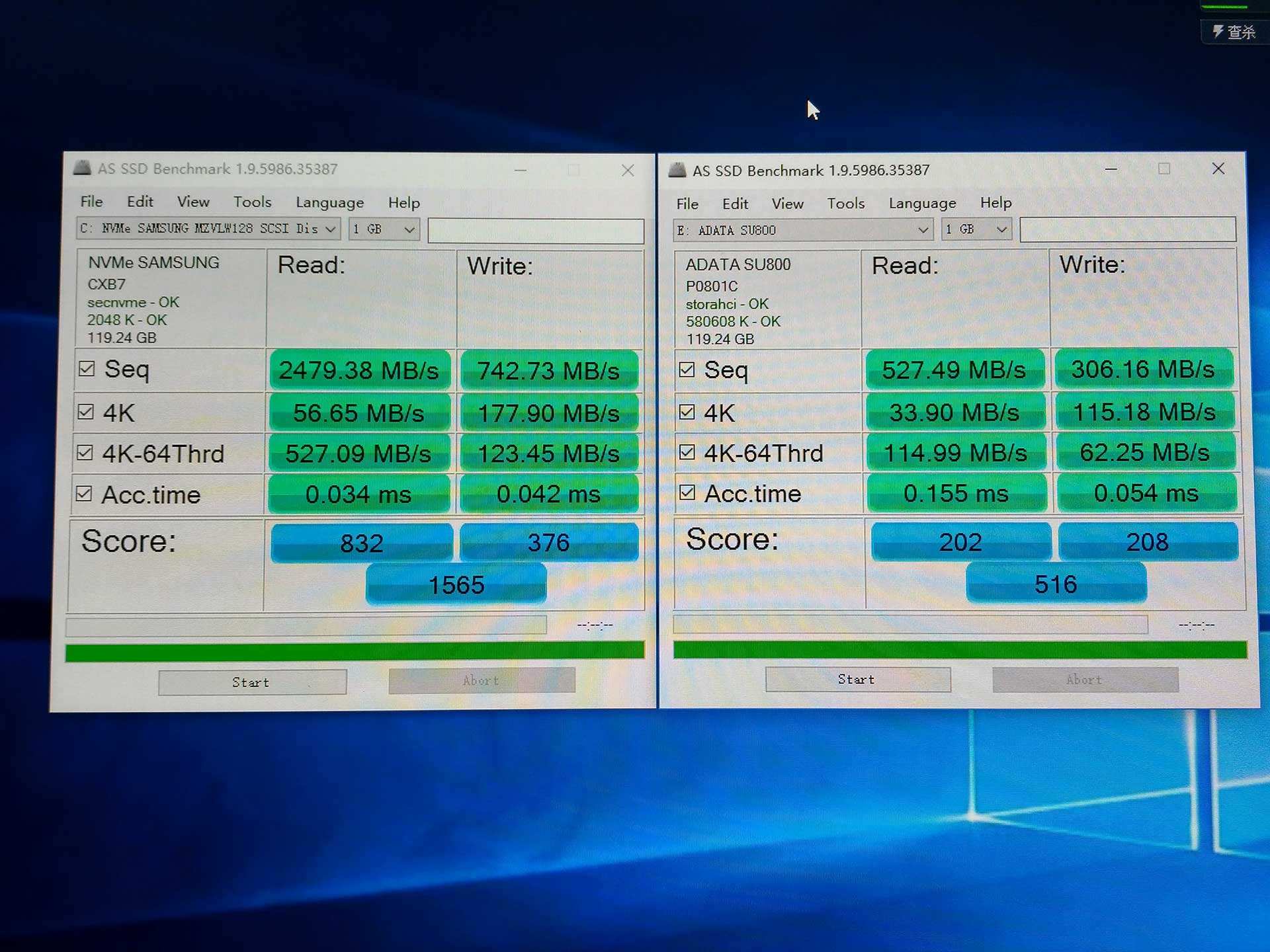
Task: Open the Tools menu in the left benchmark window
Action: tap(251, 202)
